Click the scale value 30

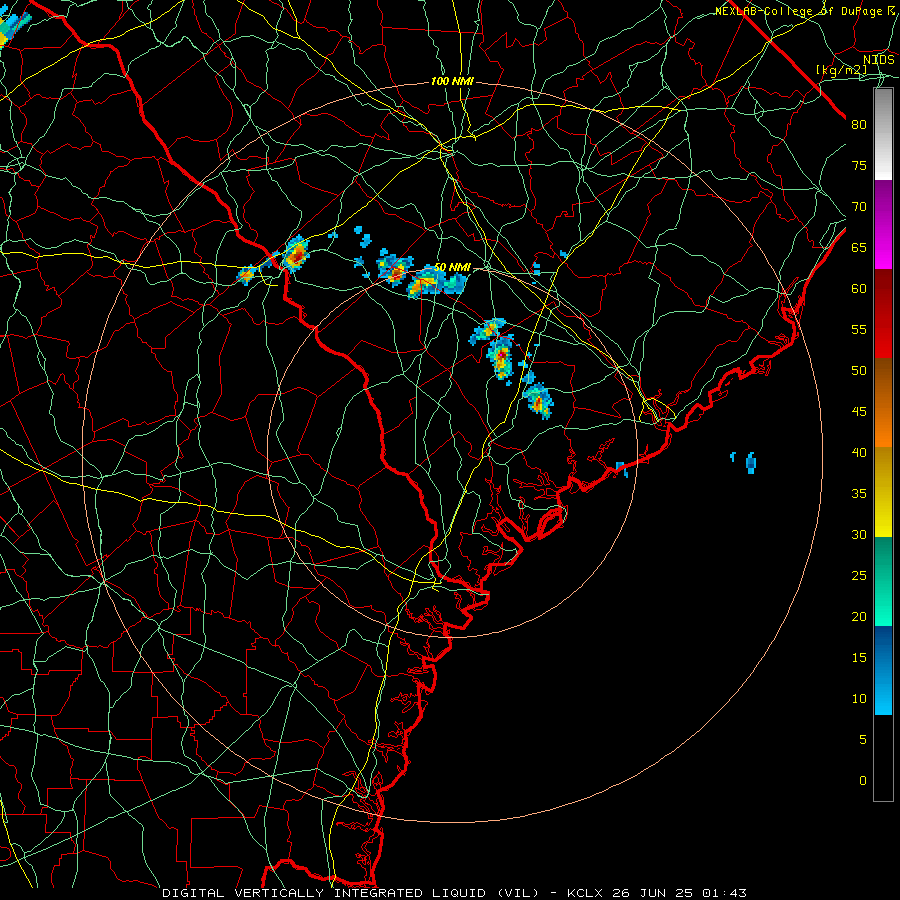(859, 535)
